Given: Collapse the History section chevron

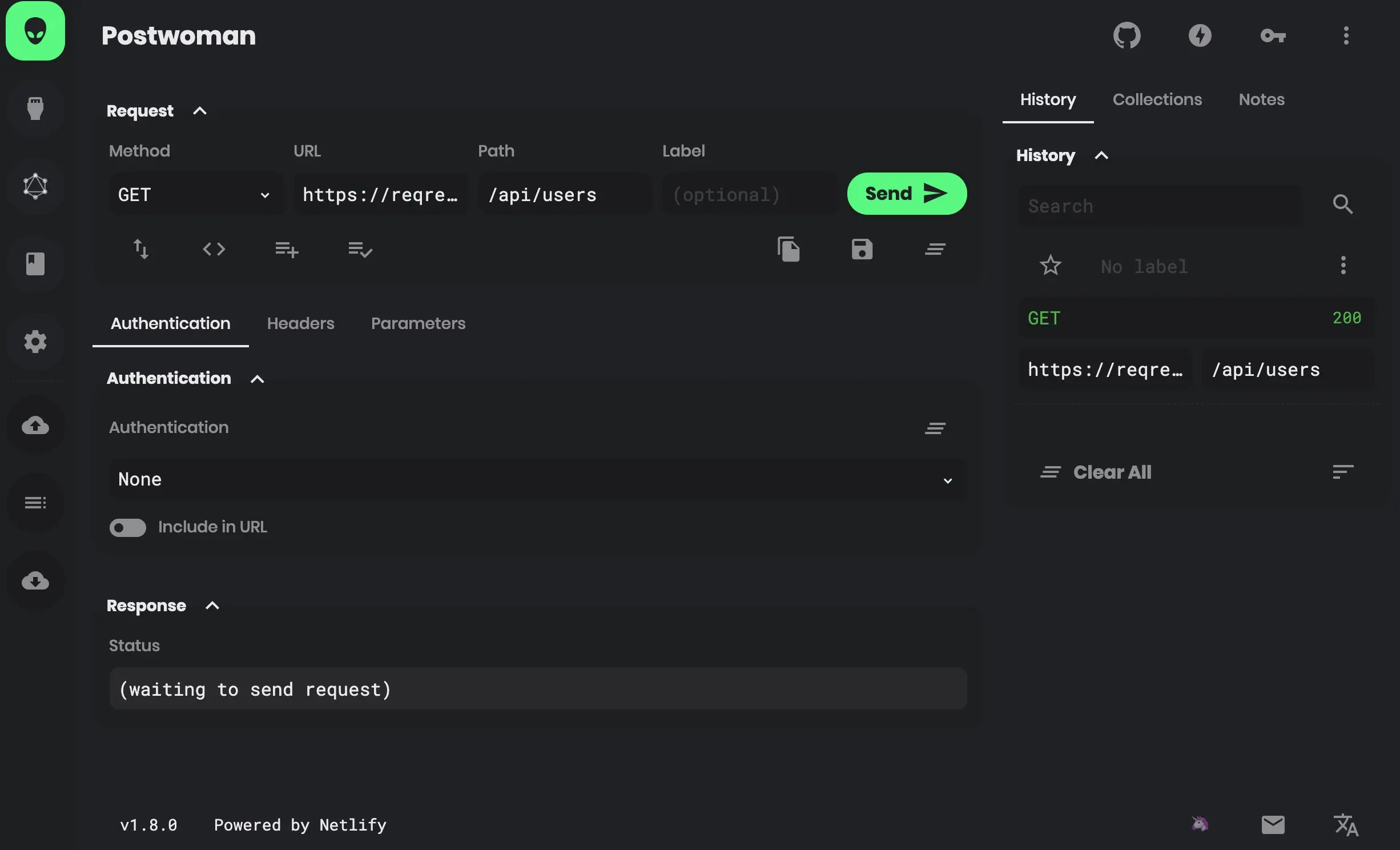Looking at the screenshot, I should coord(1101,155).
